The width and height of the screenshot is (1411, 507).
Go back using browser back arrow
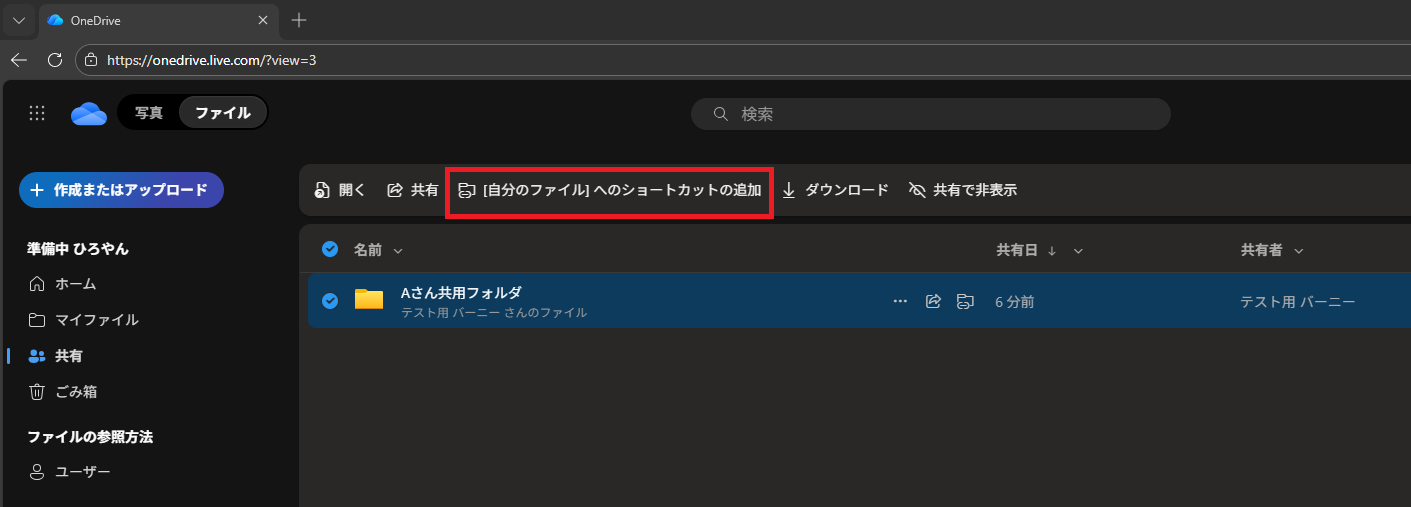coord(19,60)
